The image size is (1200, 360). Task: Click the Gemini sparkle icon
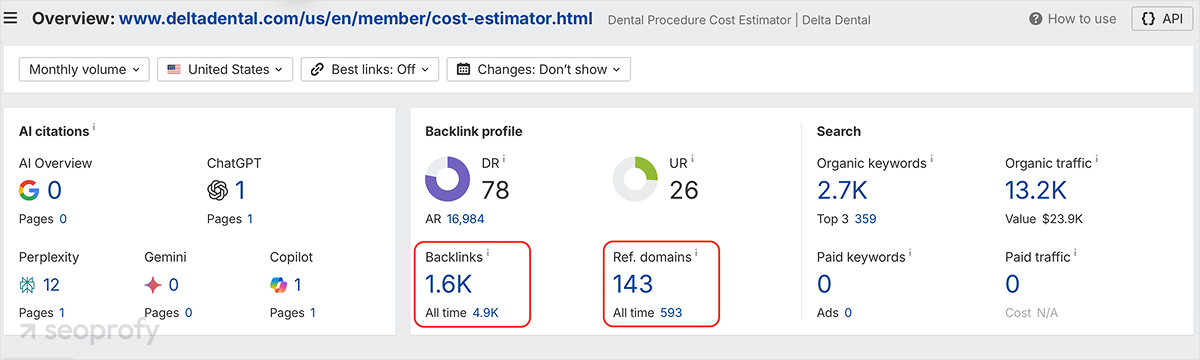pos(153,285)
